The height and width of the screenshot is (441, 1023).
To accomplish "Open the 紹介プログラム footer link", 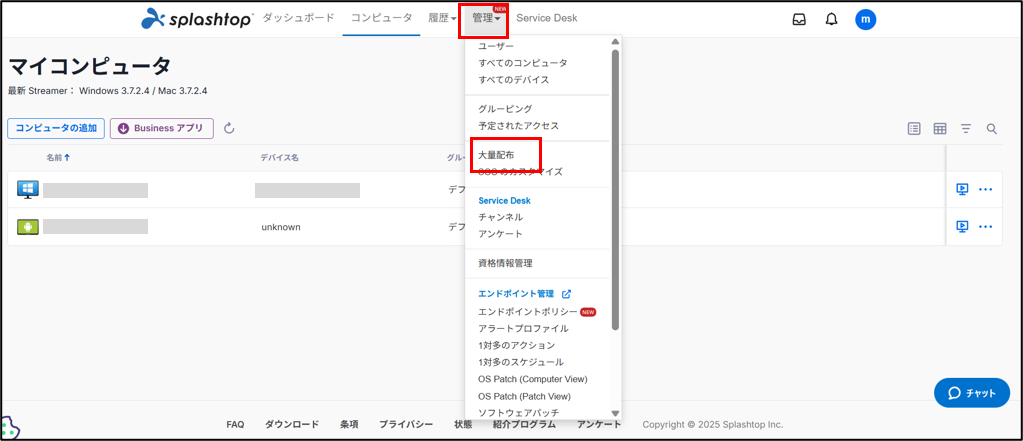I will (525, 425).
